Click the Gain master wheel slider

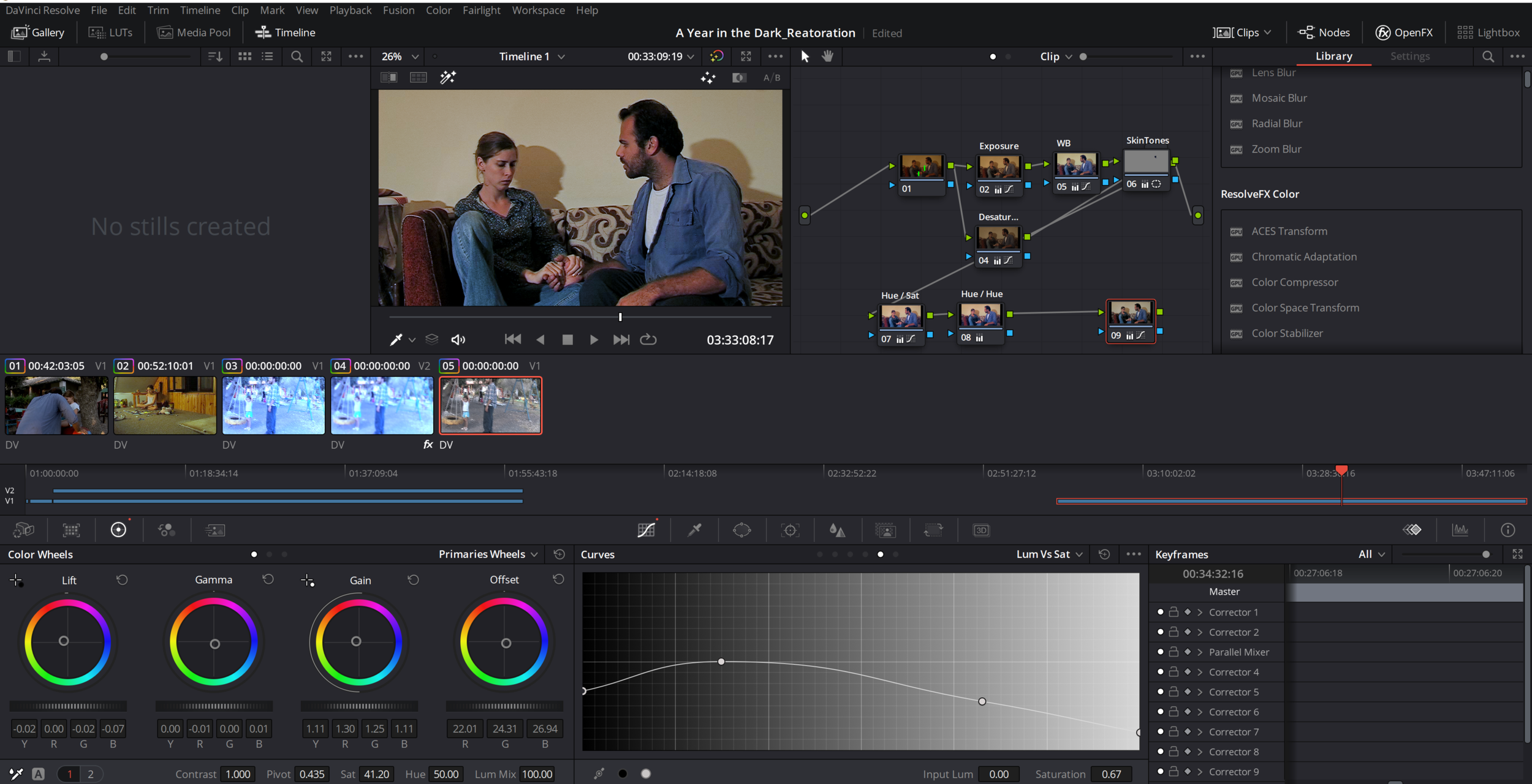(x=359, y=706)
